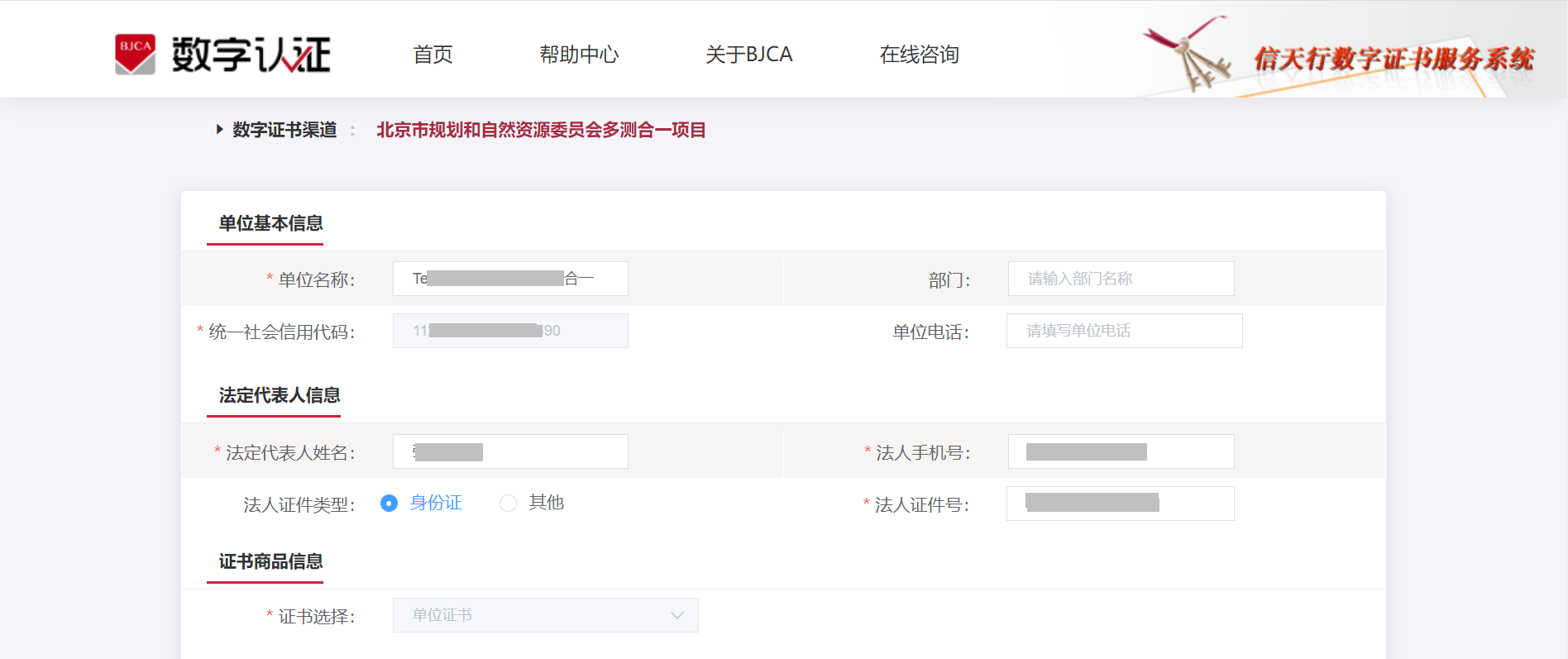The height and width of the screenshot is (659, 1568).
Task: Click the BJCA 数字认证 logo
Action: (222, 55)
